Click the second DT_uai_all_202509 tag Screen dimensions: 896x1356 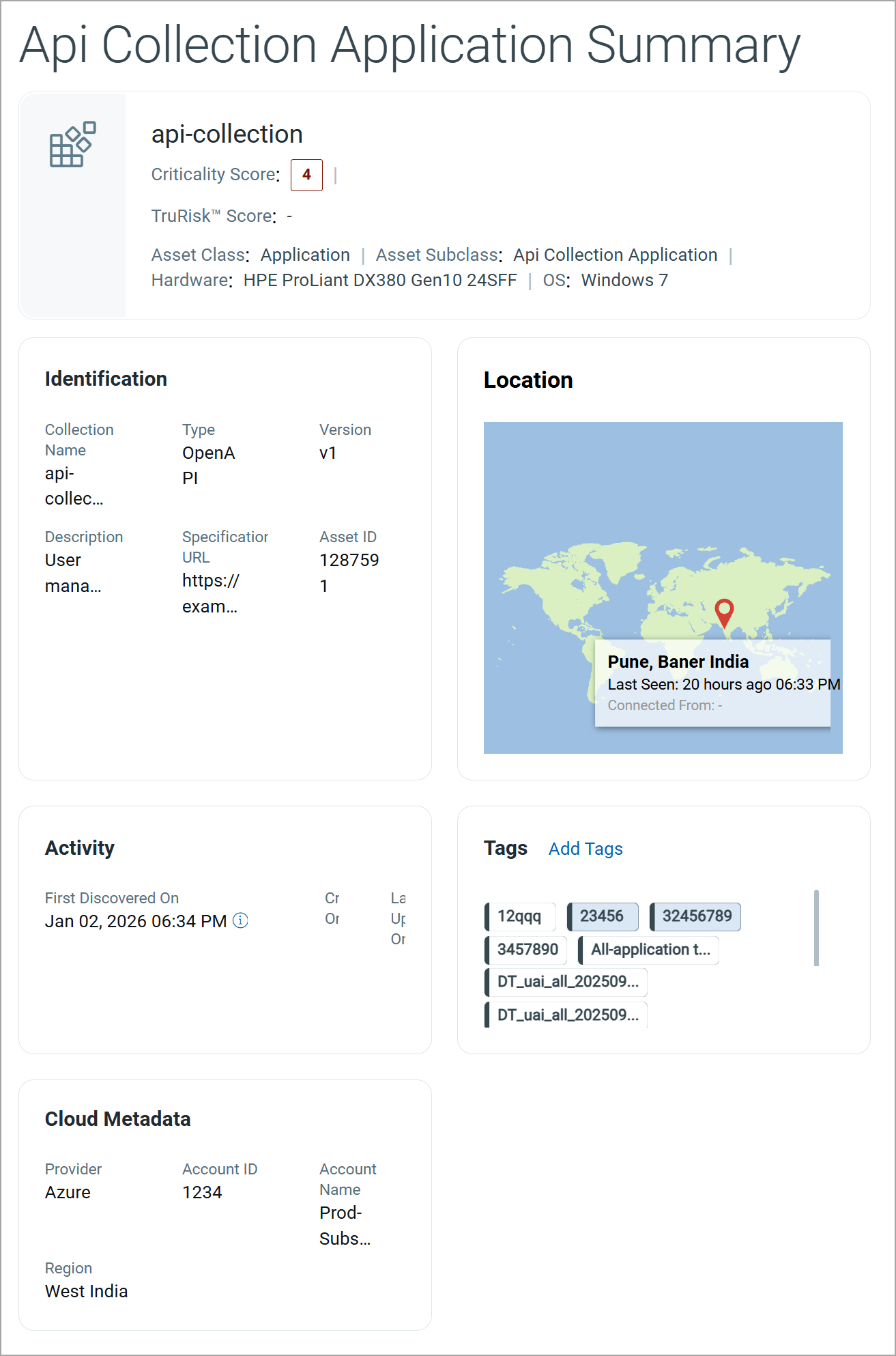point(566,1015)
